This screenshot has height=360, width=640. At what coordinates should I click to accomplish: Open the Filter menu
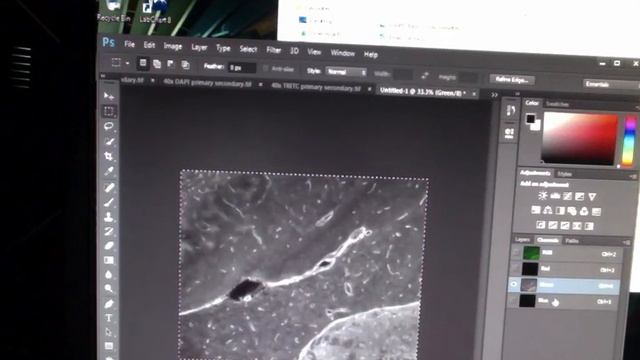pyautogui.click(x=273, y=50)
